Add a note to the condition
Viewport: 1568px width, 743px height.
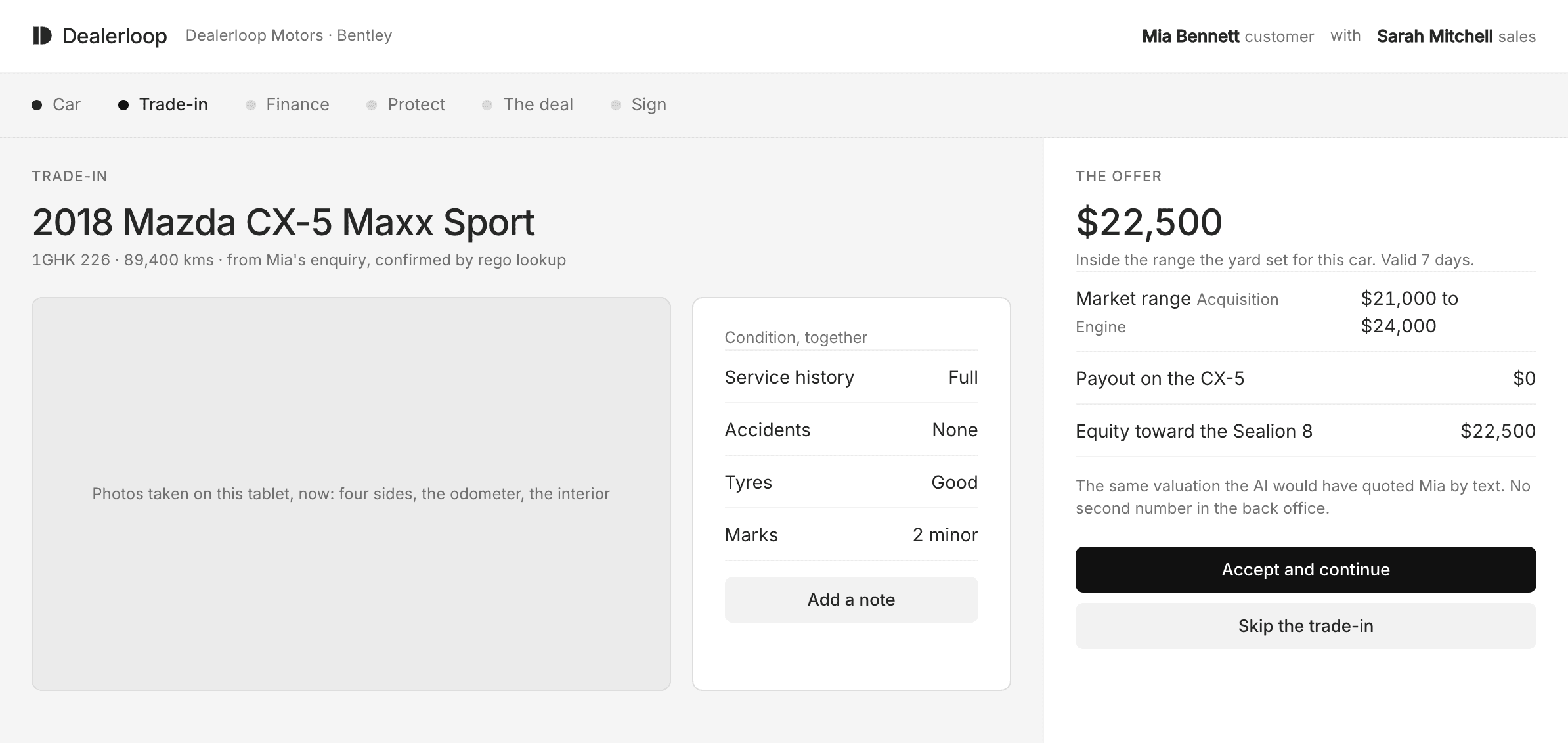tap(851, 600)
